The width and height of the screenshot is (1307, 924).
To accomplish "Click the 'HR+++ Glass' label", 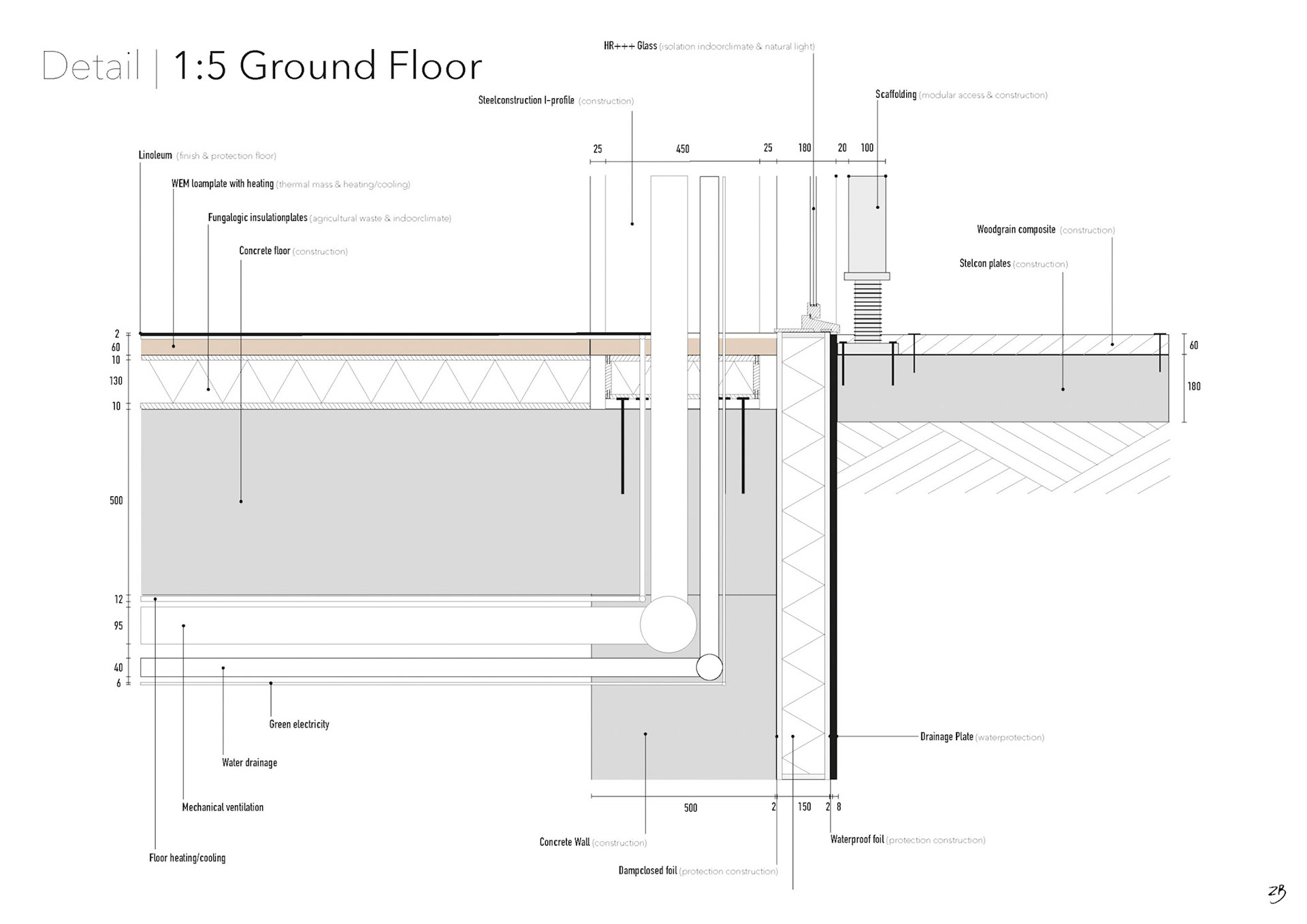I will [630, 46].
